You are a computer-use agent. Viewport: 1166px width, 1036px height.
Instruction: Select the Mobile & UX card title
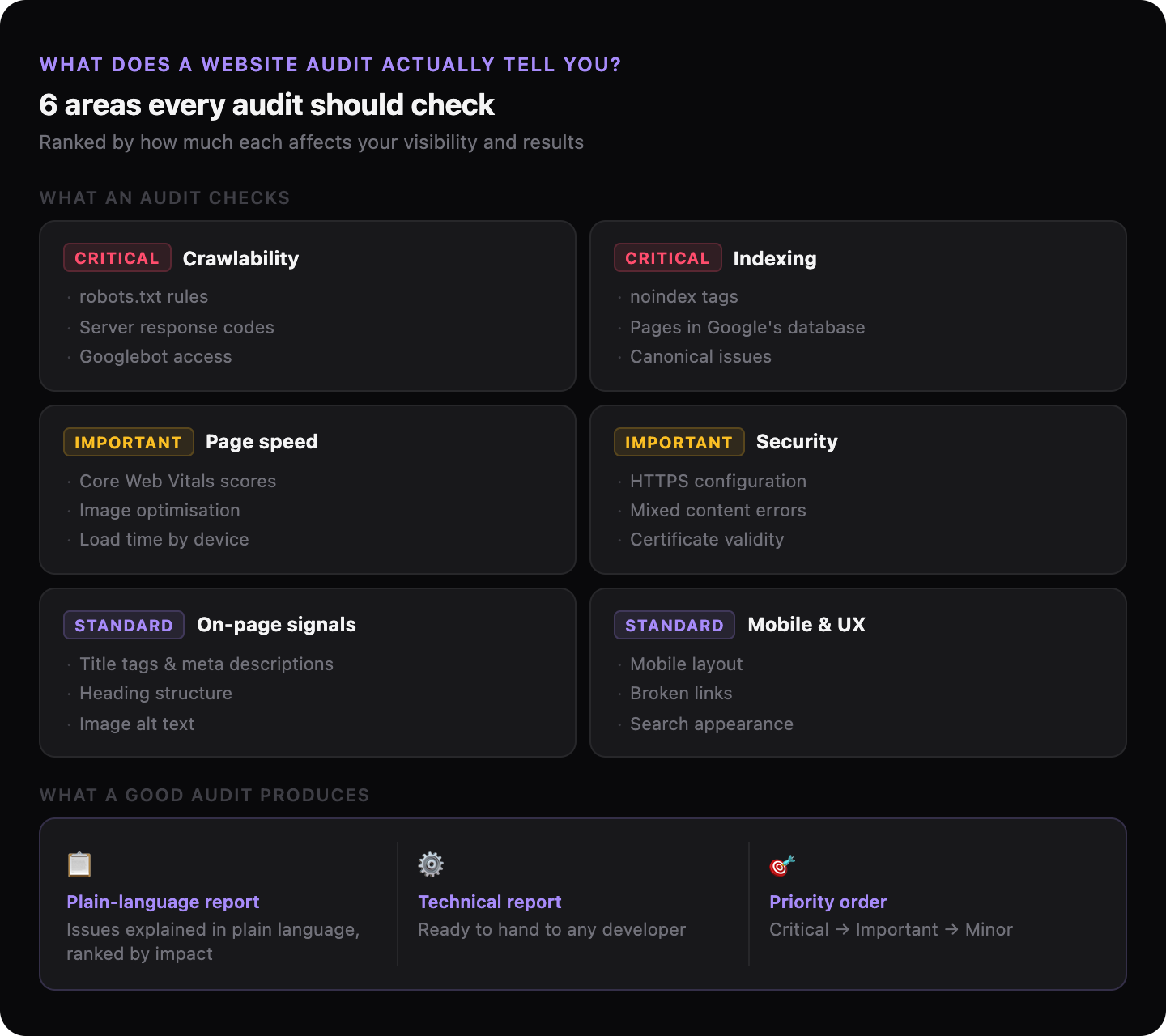[806, 625]
